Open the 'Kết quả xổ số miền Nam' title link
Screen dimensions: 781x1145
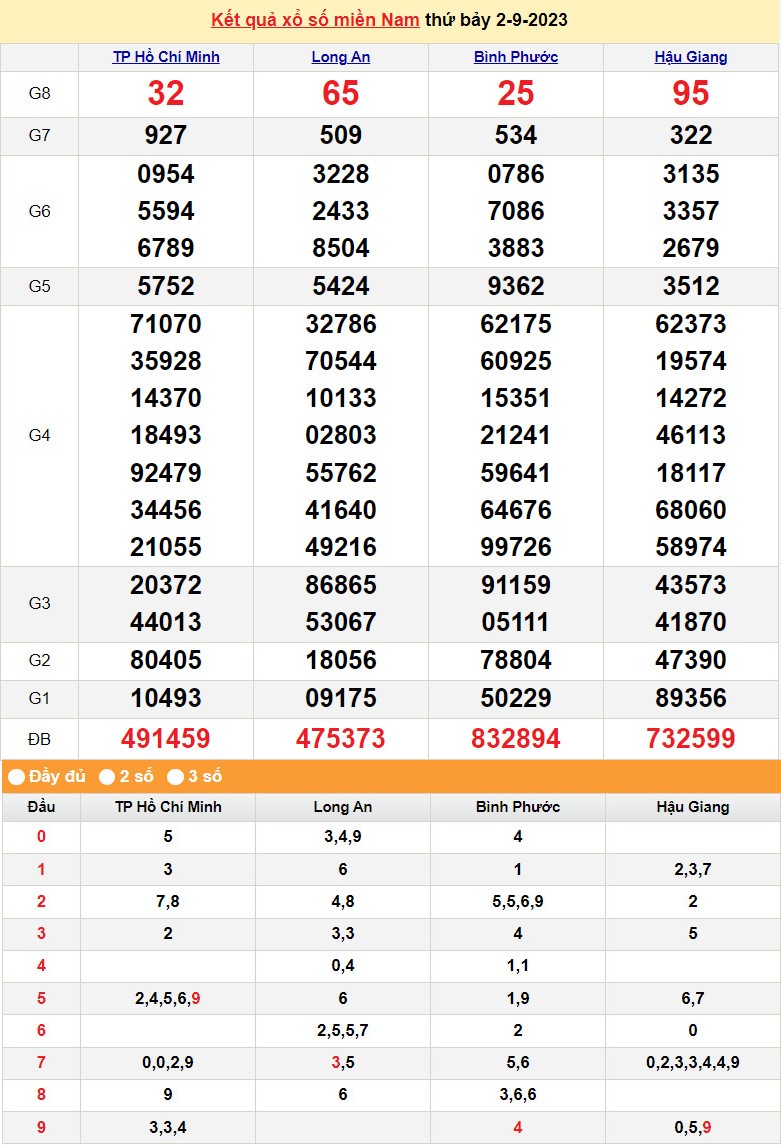(315, 20)
